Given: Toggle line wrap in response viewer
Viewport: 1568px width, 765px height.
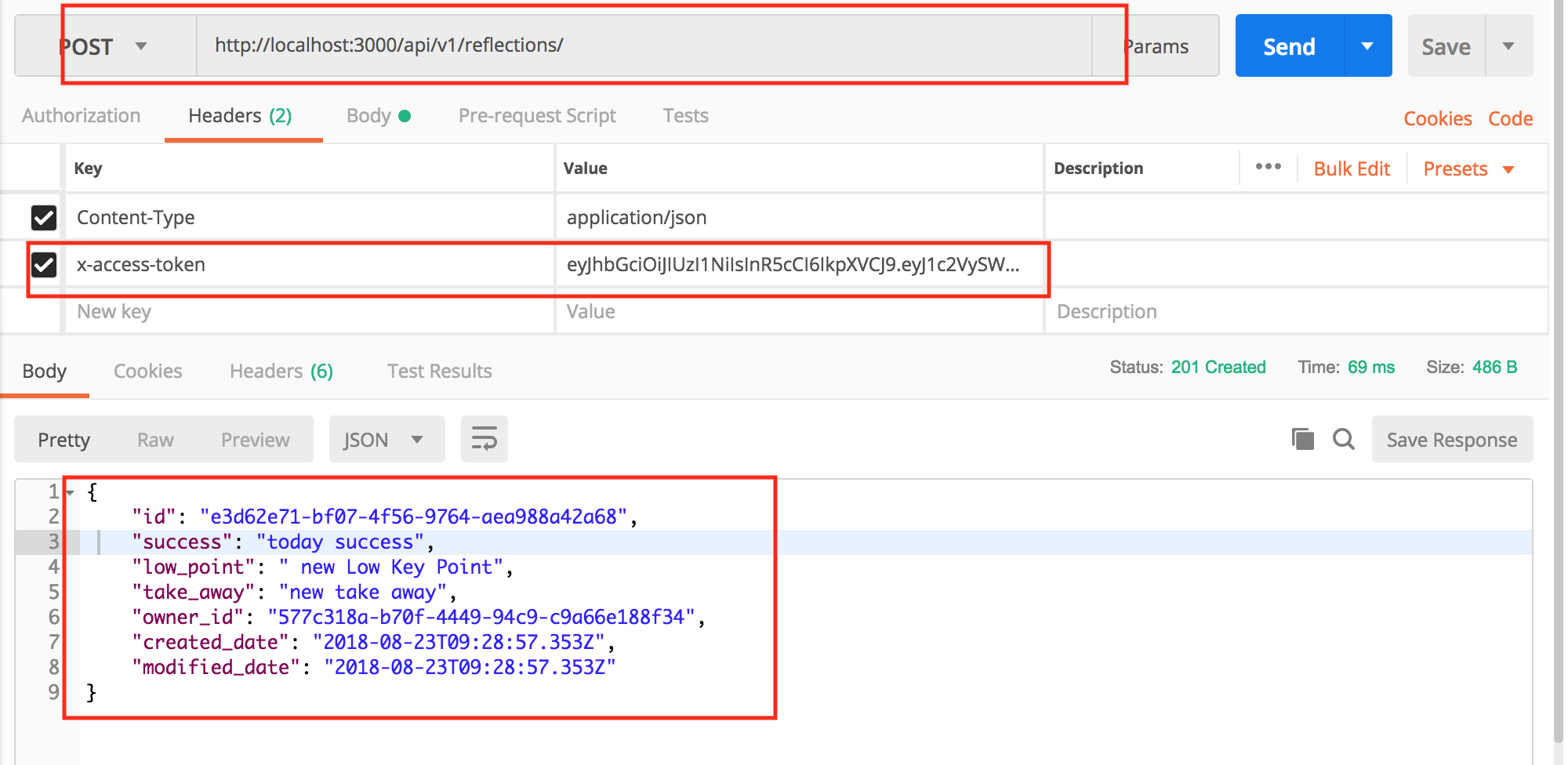Looking at the screenshot, I should pyautogui.click(x=484, y=439).
